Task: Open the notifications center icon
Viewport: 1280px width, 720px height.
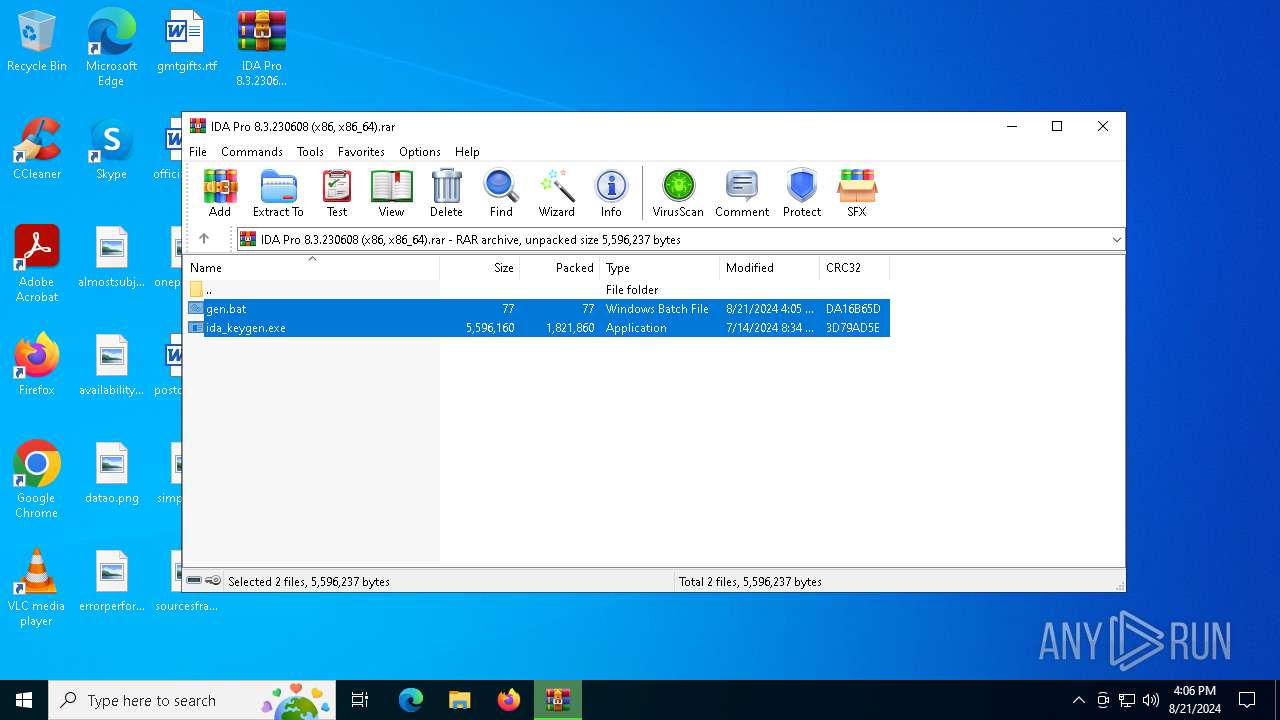Action: (x=1247, y=700)
